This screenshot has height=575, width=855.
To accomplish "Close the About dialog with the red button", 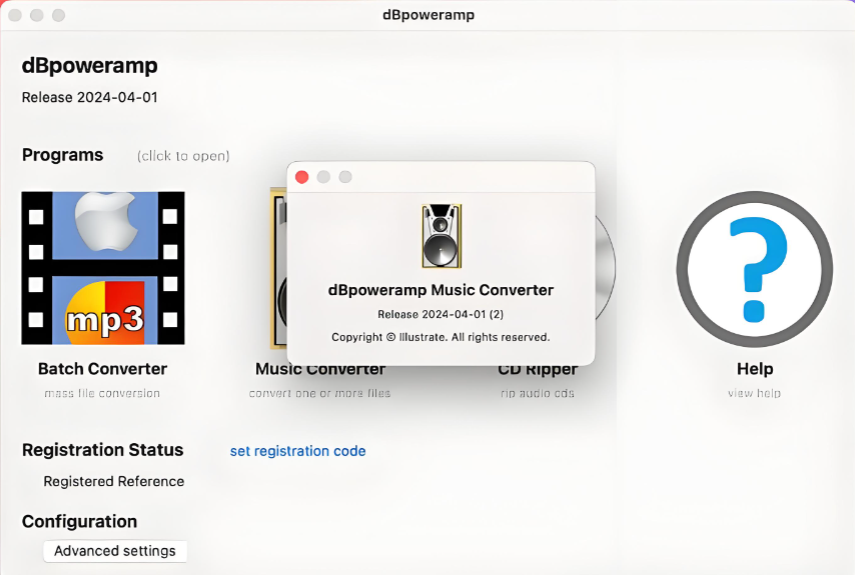I will pyautogui.click(x=302, y=177).
